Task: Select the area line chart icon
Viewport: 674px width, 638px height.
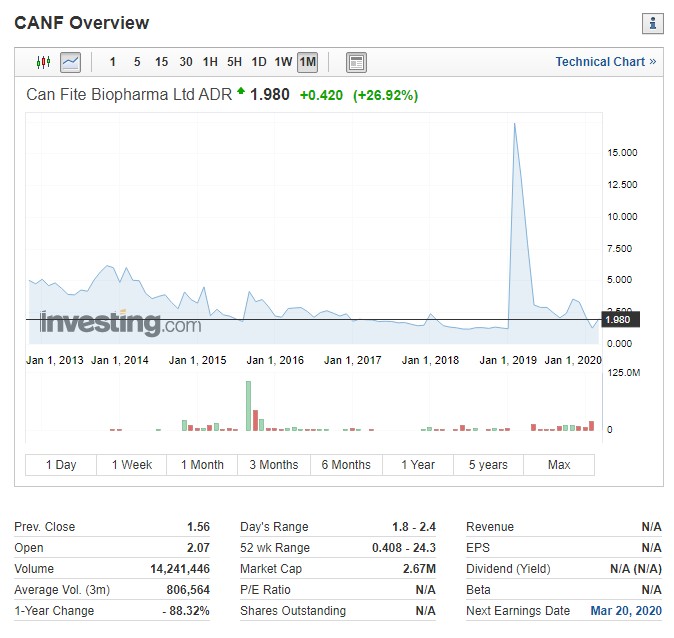Action: pos(70,62)
